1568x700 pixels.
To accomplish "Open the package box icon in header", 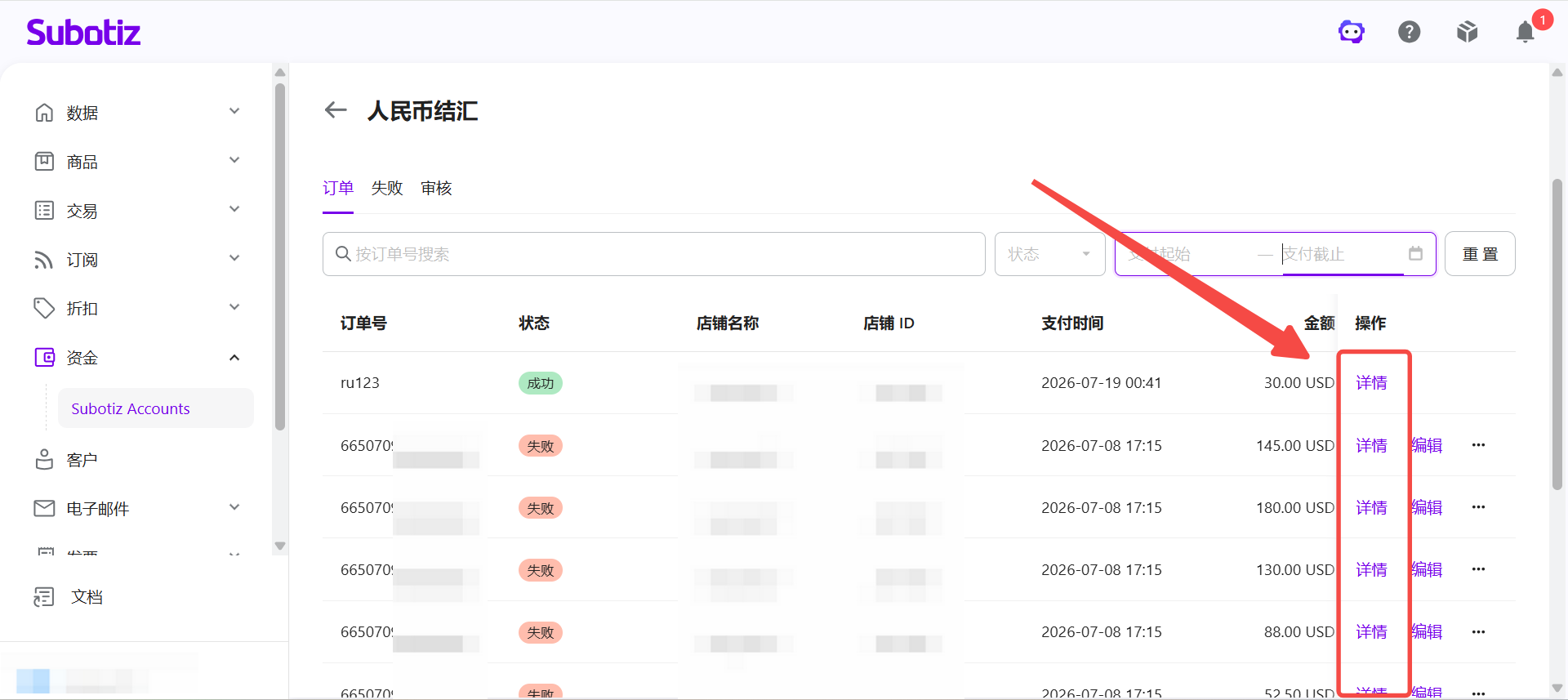I will [x=1468, y=32].
